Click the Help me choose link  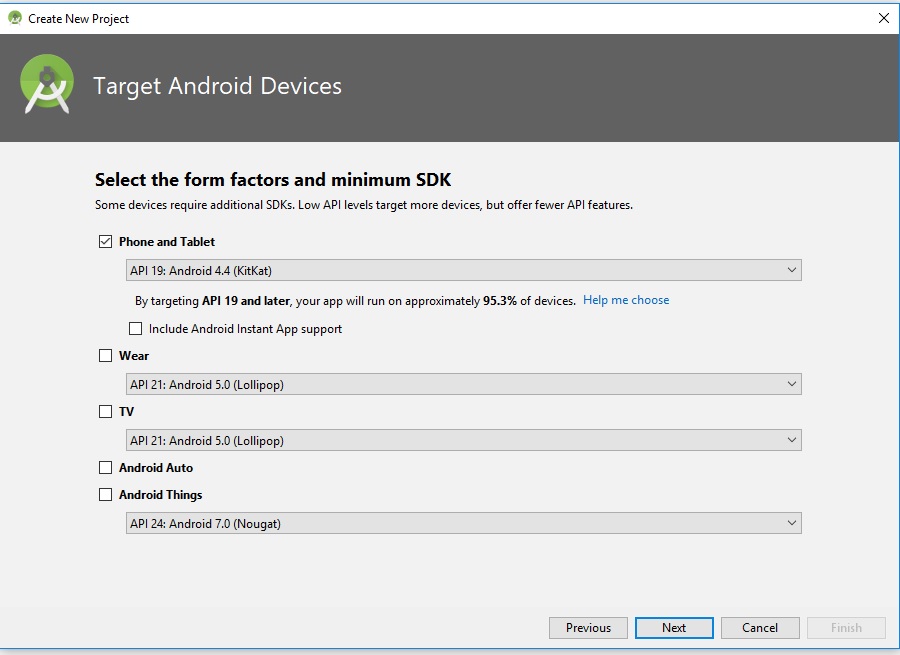[x=626, y=300]
